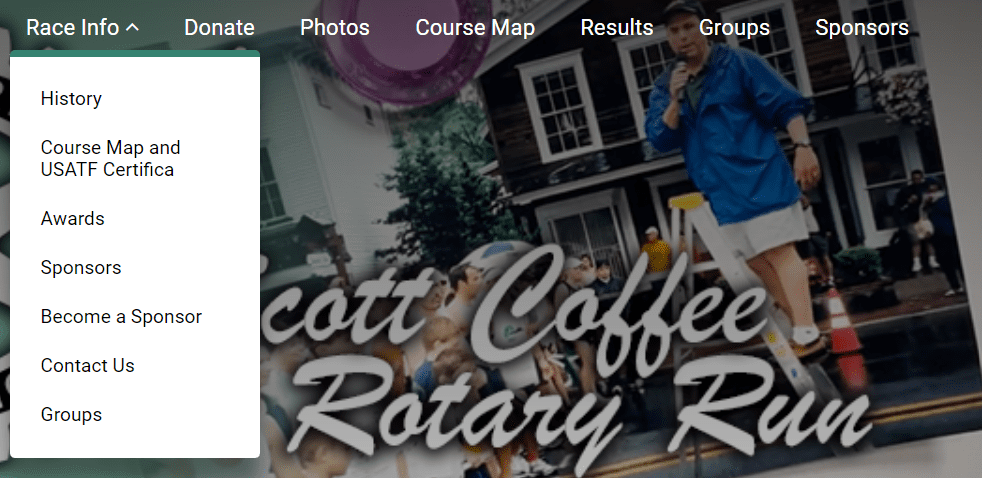The height and width of the screenshot is (478, 982).
Task: Choose Awards from the dropdown list
Action: (73, 219)
